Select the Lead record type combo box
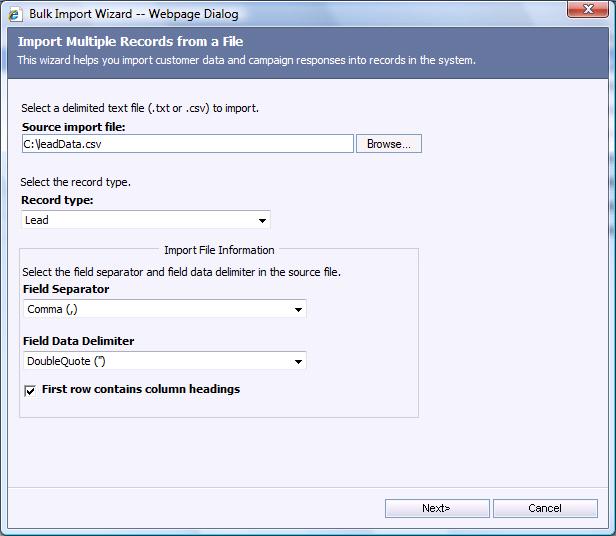616x536 pixels. (140, 220)
